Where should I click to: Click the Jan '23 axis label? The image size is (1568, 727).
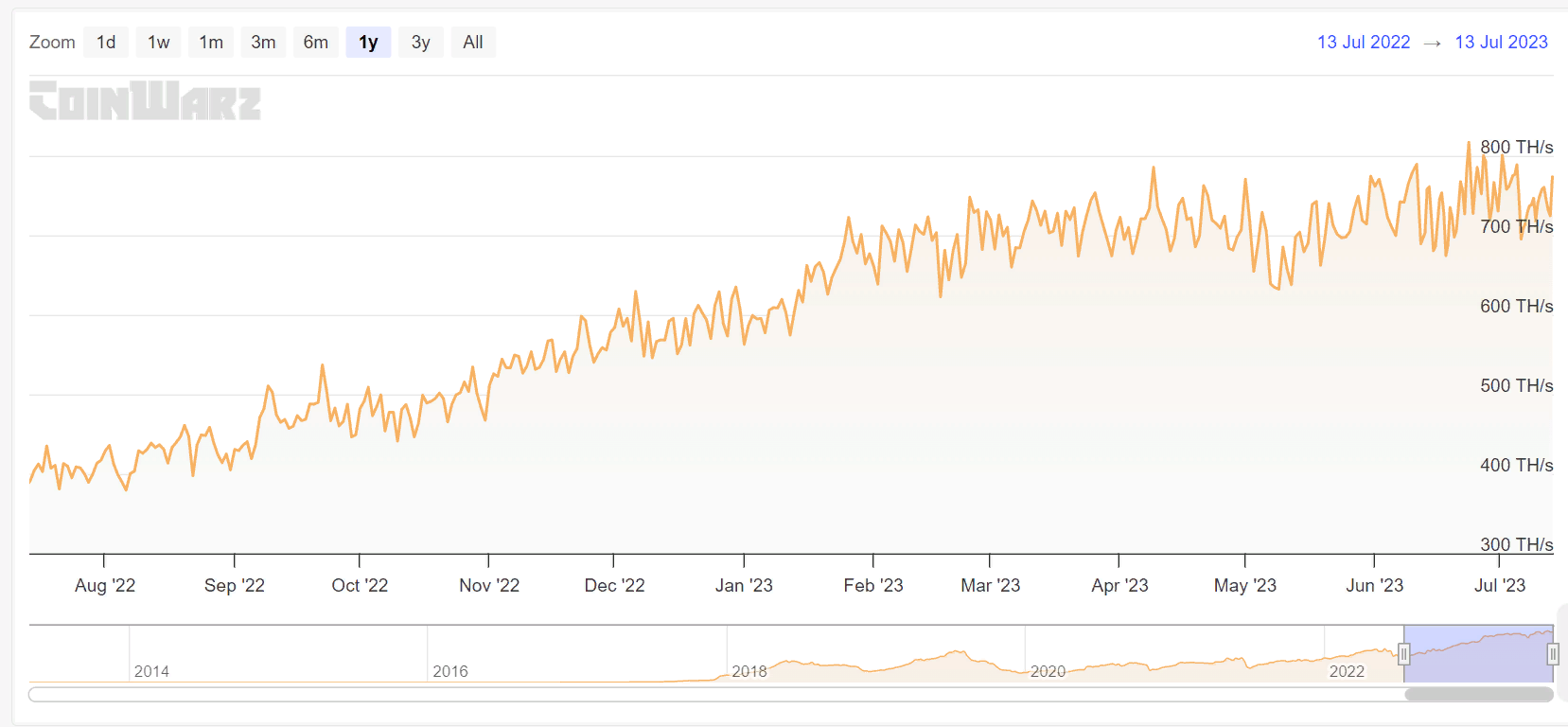744,586
